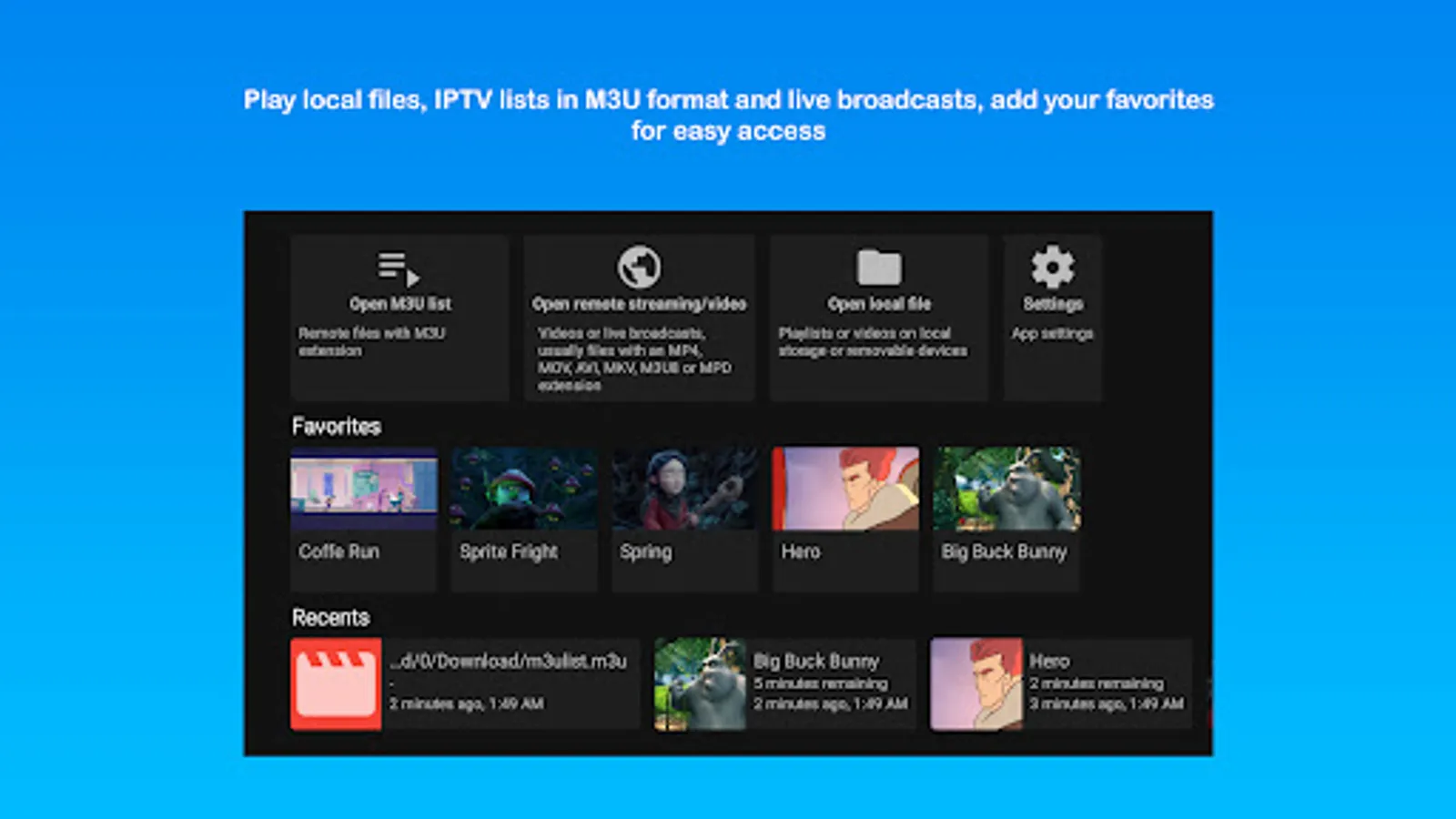Click the Big Buck Bunny title under Favorites
This screenshot has height=819, width=1456.
(x=1004, y=551)
